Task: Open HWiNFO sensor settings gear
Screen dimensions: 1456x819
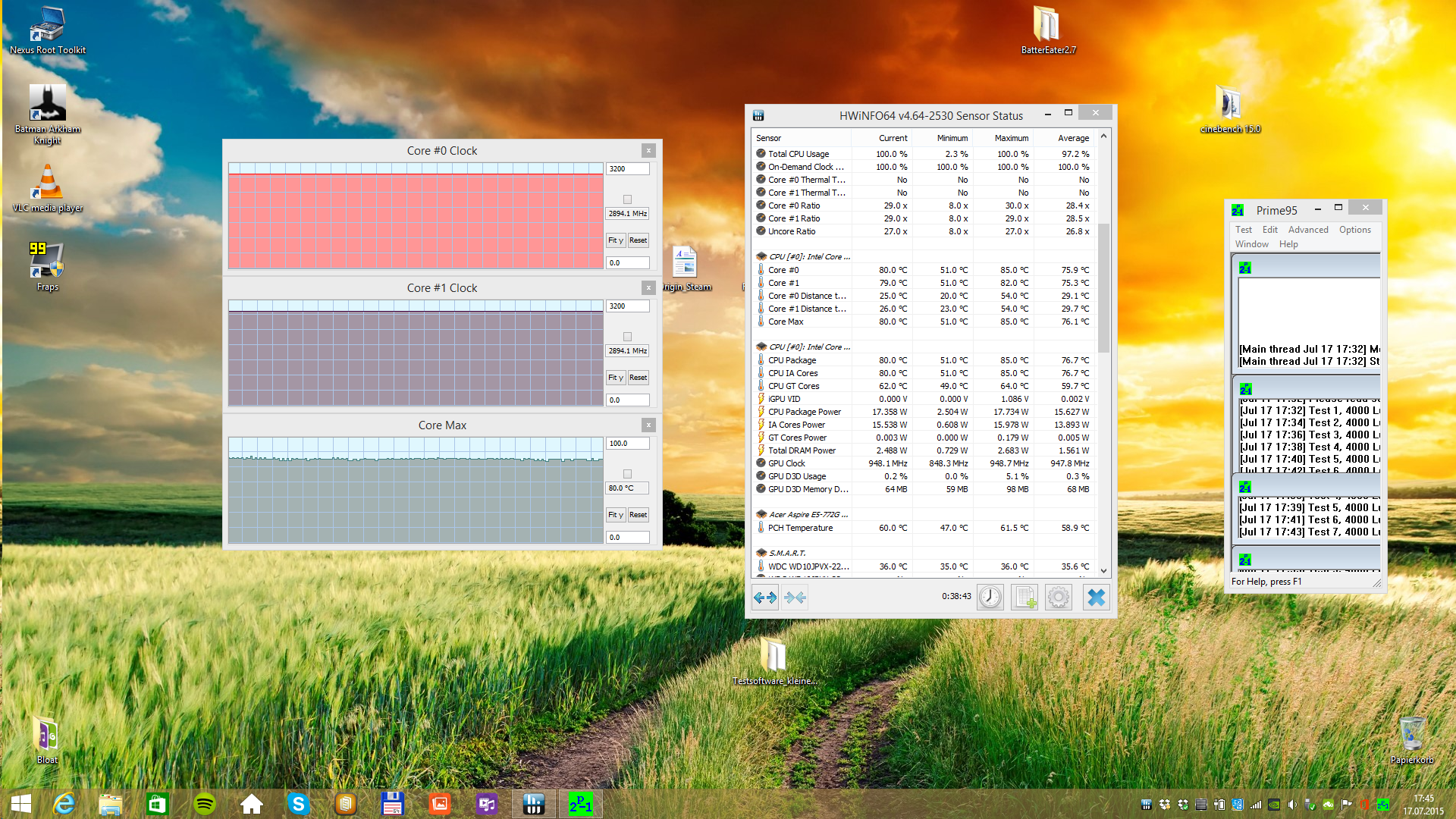Action: 1059,598
